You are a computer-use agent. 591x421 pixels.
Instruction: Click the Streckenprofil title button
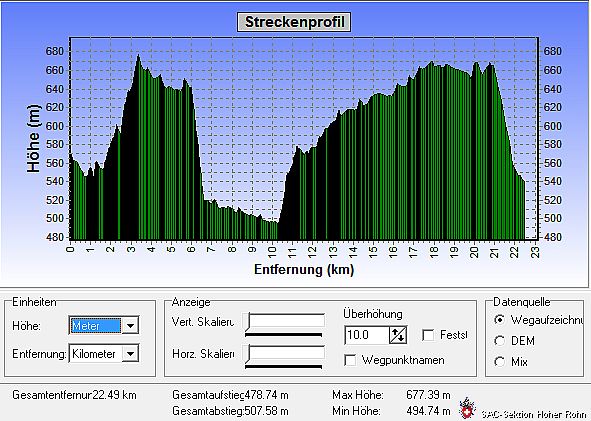[x=294, y=22]
